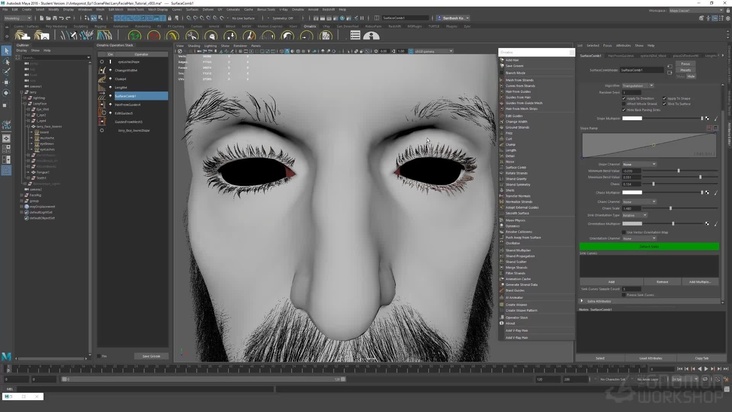The width and height of the screenshot is (732, 412).
Task: Open the Algorithm dropdown
Action: tap(640, 86)
